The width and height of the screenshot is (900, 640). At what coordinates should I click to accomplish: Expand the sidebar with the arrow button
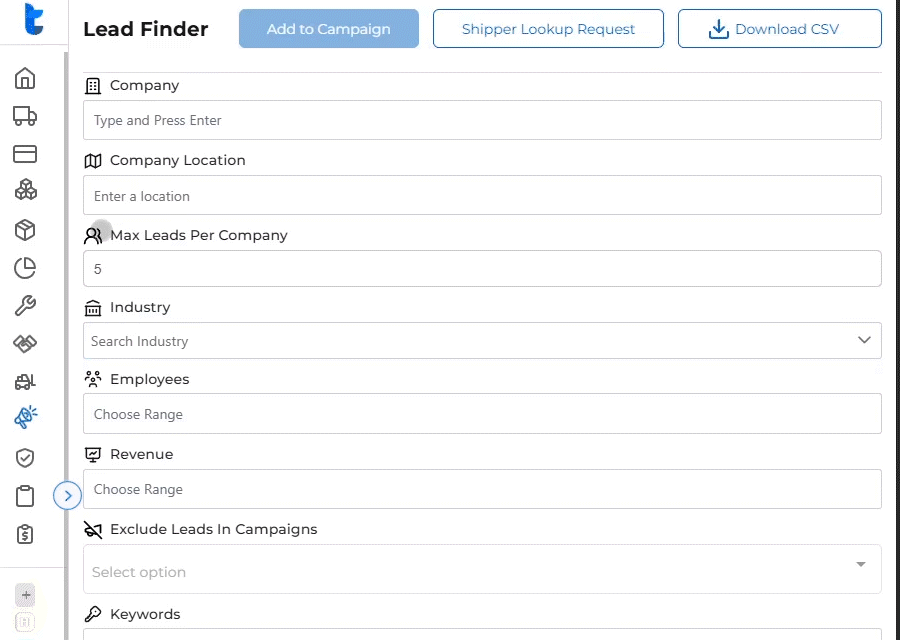[x=67, y=495]
